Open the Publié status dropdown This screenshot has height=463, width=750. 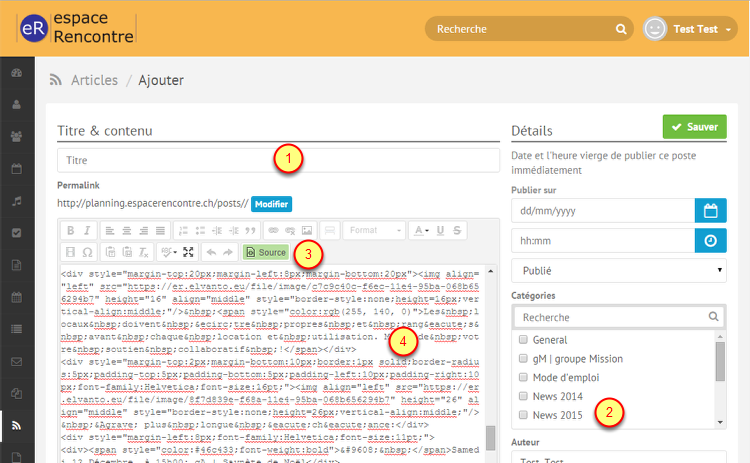tap(618, 271)
